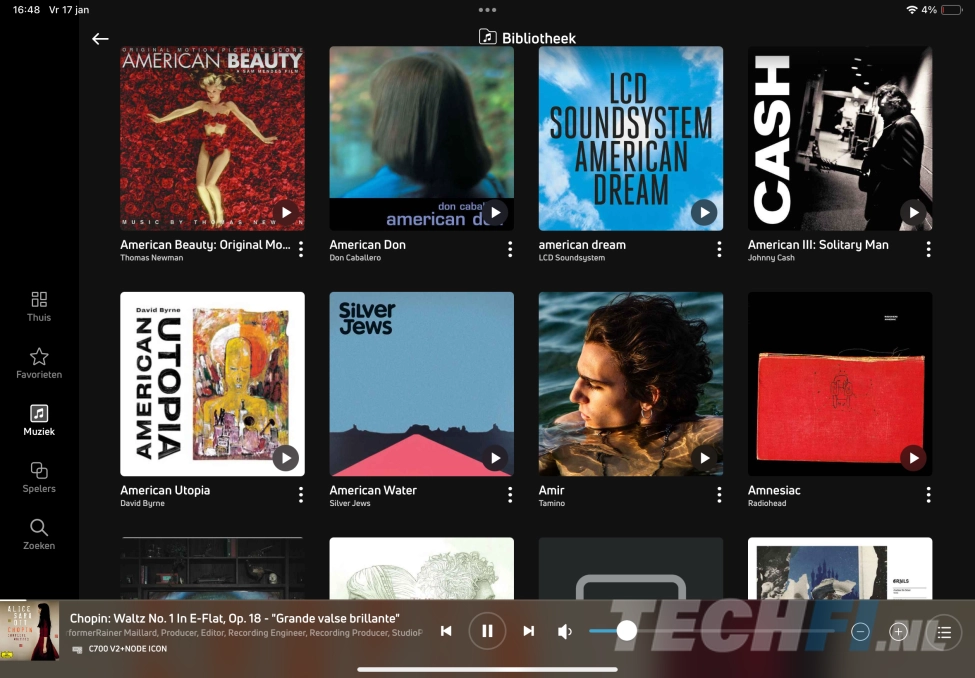Open options menu for American Don
Image resolution: width=975 pixels, height=678 pixels.
(510, 249)
